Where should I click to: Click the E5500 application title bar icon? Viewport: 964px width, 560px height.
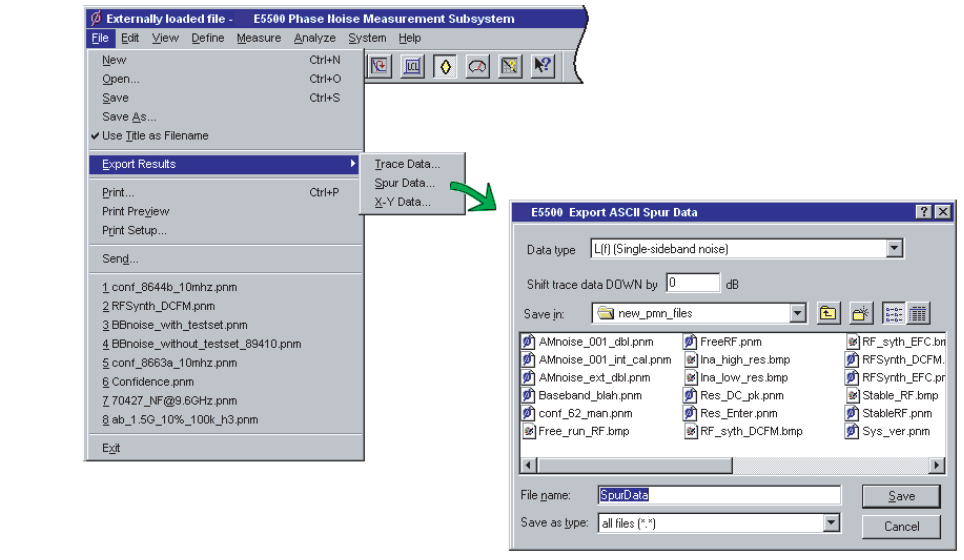click(95, 18)
